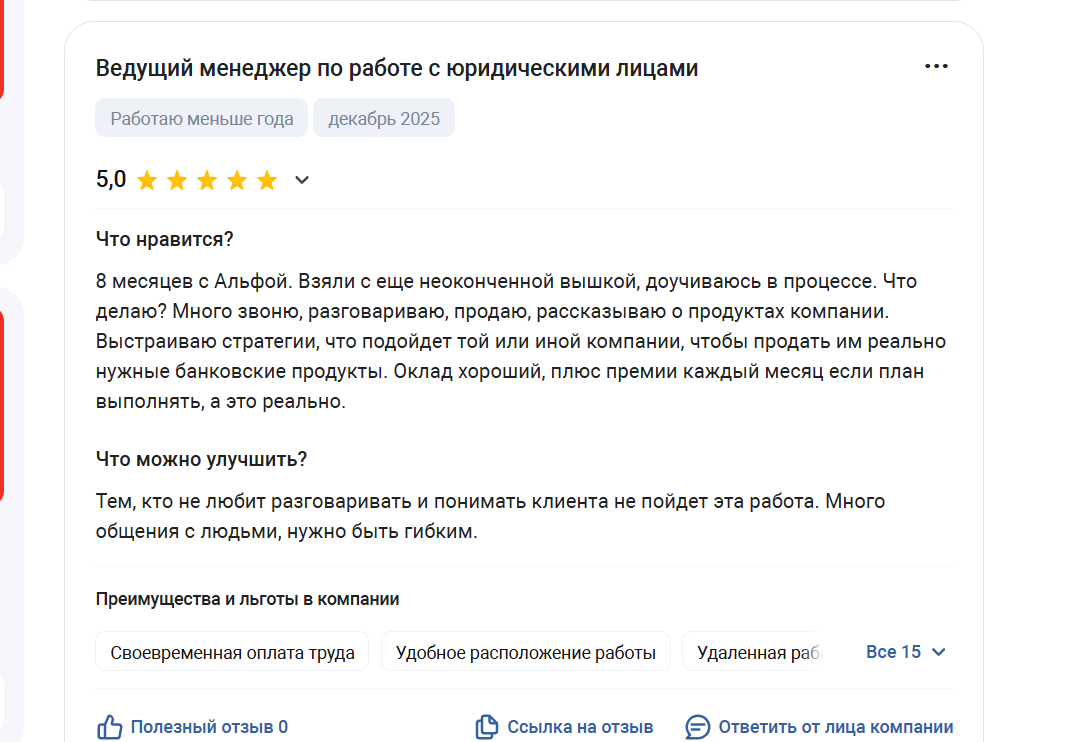
Task: Click the third rating star
Action: click(x=207, y=181)
